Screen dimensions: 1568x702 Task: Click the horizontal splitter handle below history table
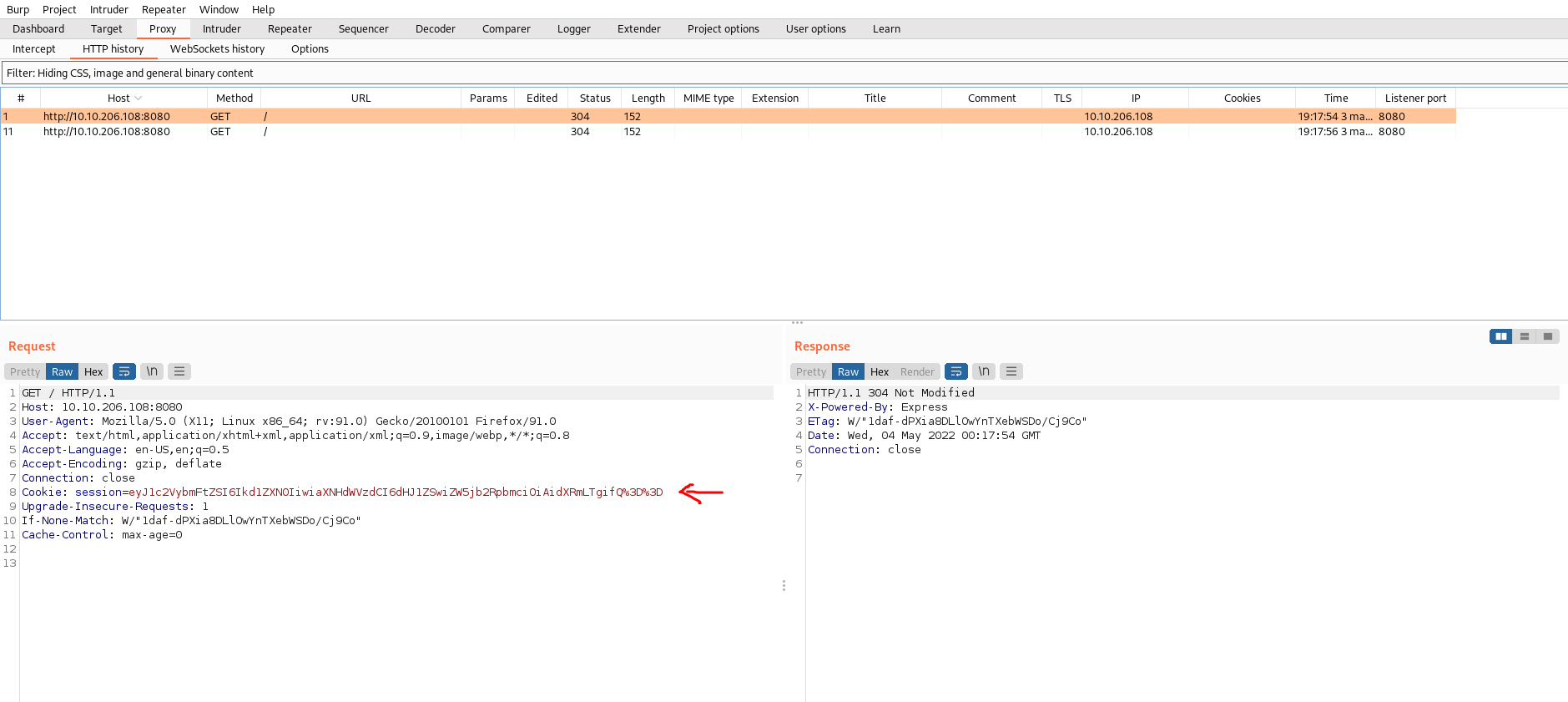coord(797,322)
